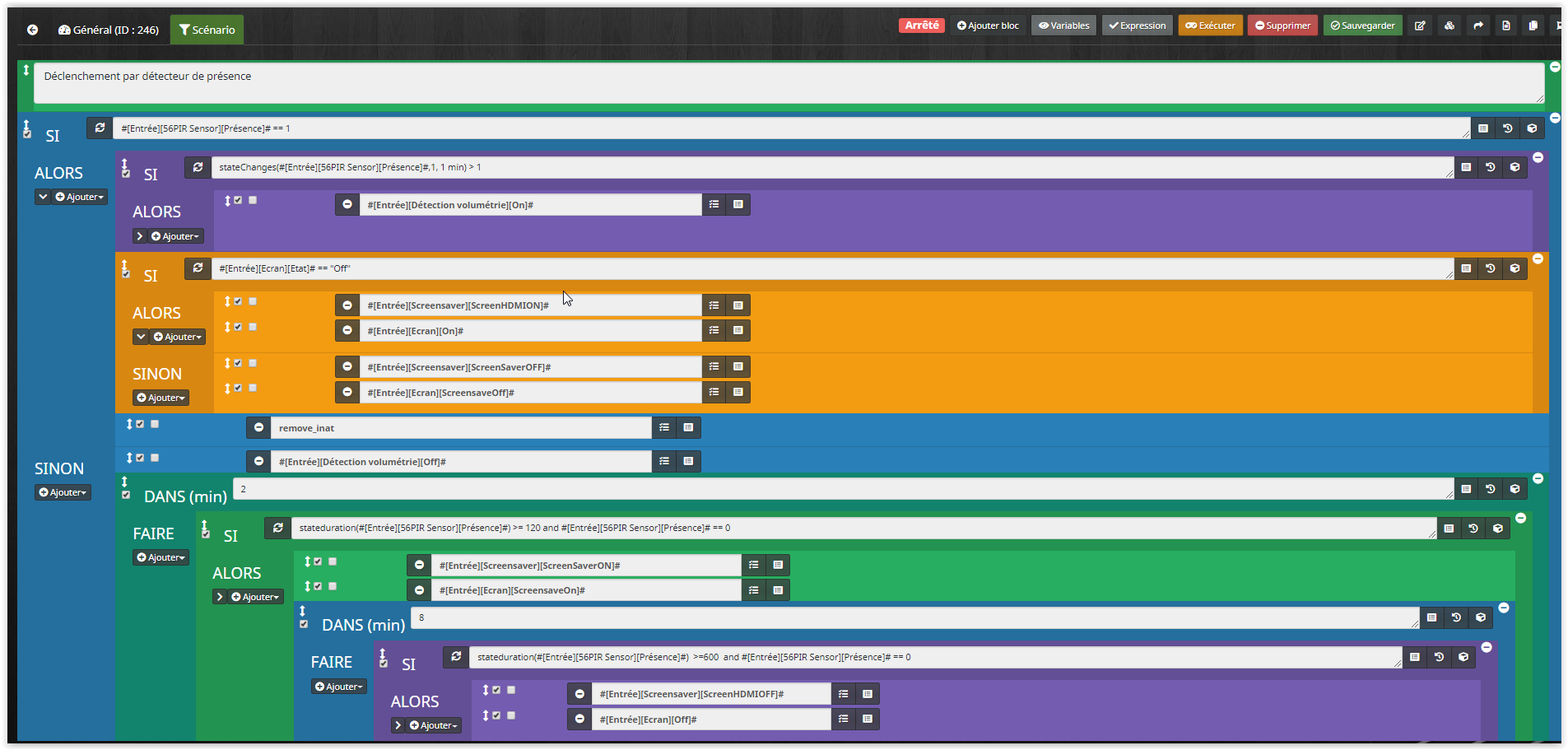Open the Expression tester

pyautogui.click(x=1137, y=26)
